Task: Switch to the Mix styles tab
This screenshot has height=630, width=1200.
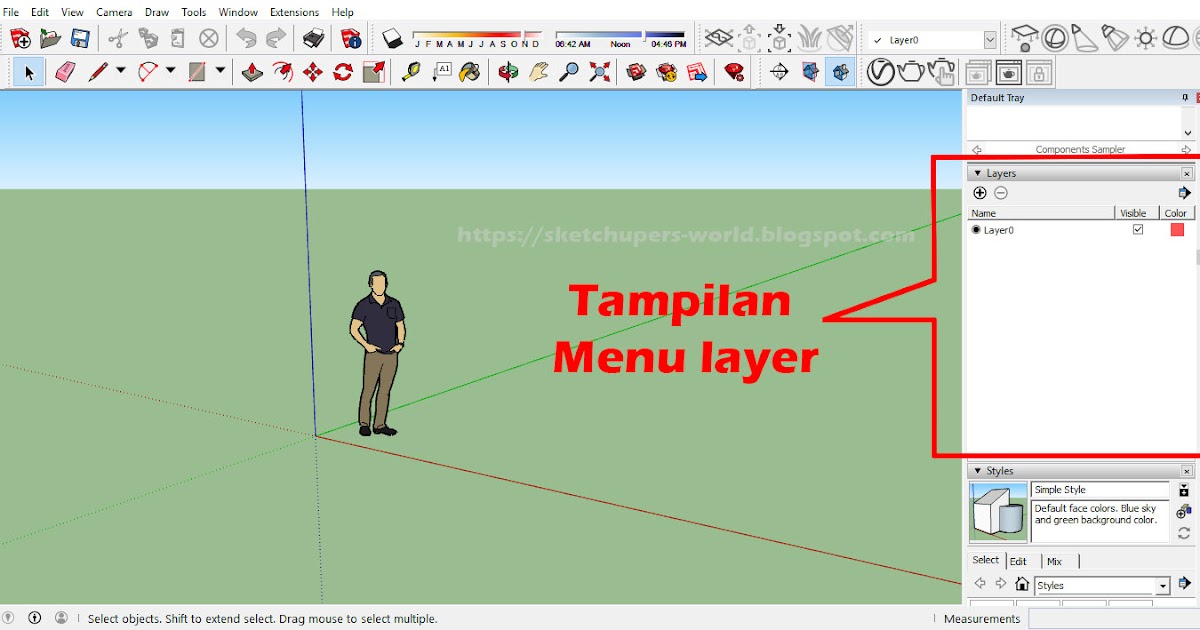Action: point(1054,561)
